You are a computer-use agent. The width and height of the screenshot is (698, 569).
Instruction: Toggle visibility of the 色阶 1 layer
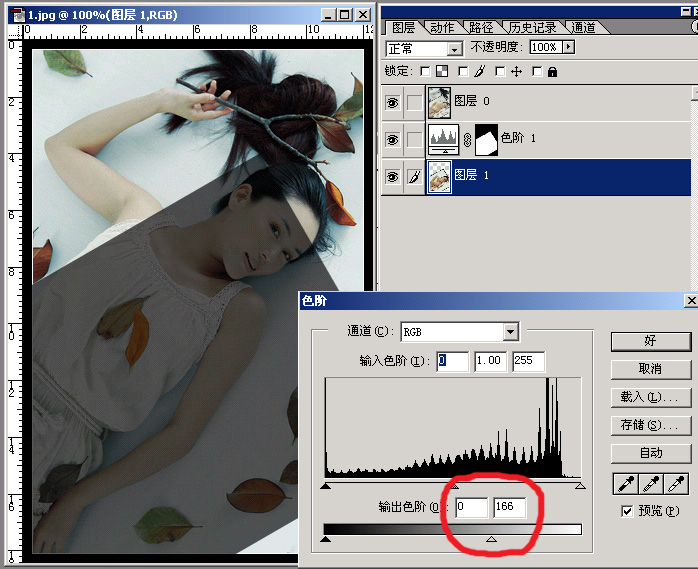pos(392,138)
